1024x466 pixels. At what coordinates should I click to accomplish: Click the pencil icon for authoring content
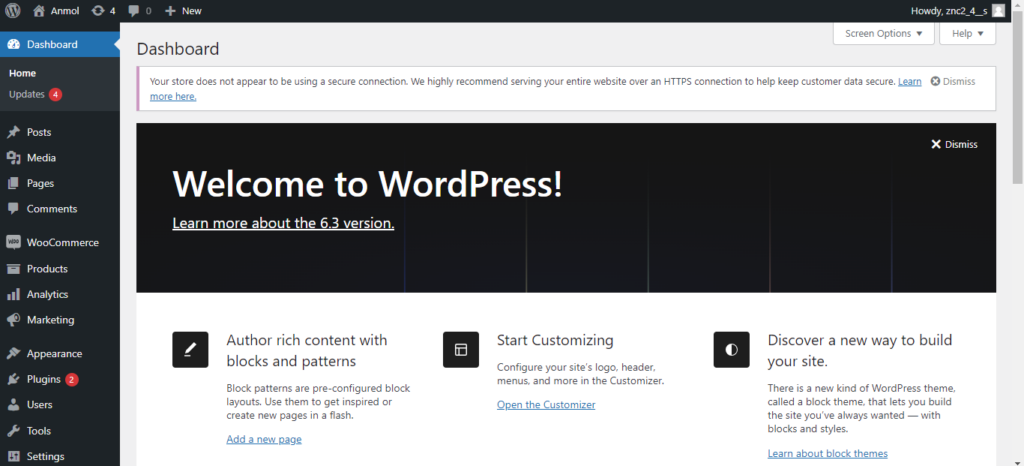point(190,350)
